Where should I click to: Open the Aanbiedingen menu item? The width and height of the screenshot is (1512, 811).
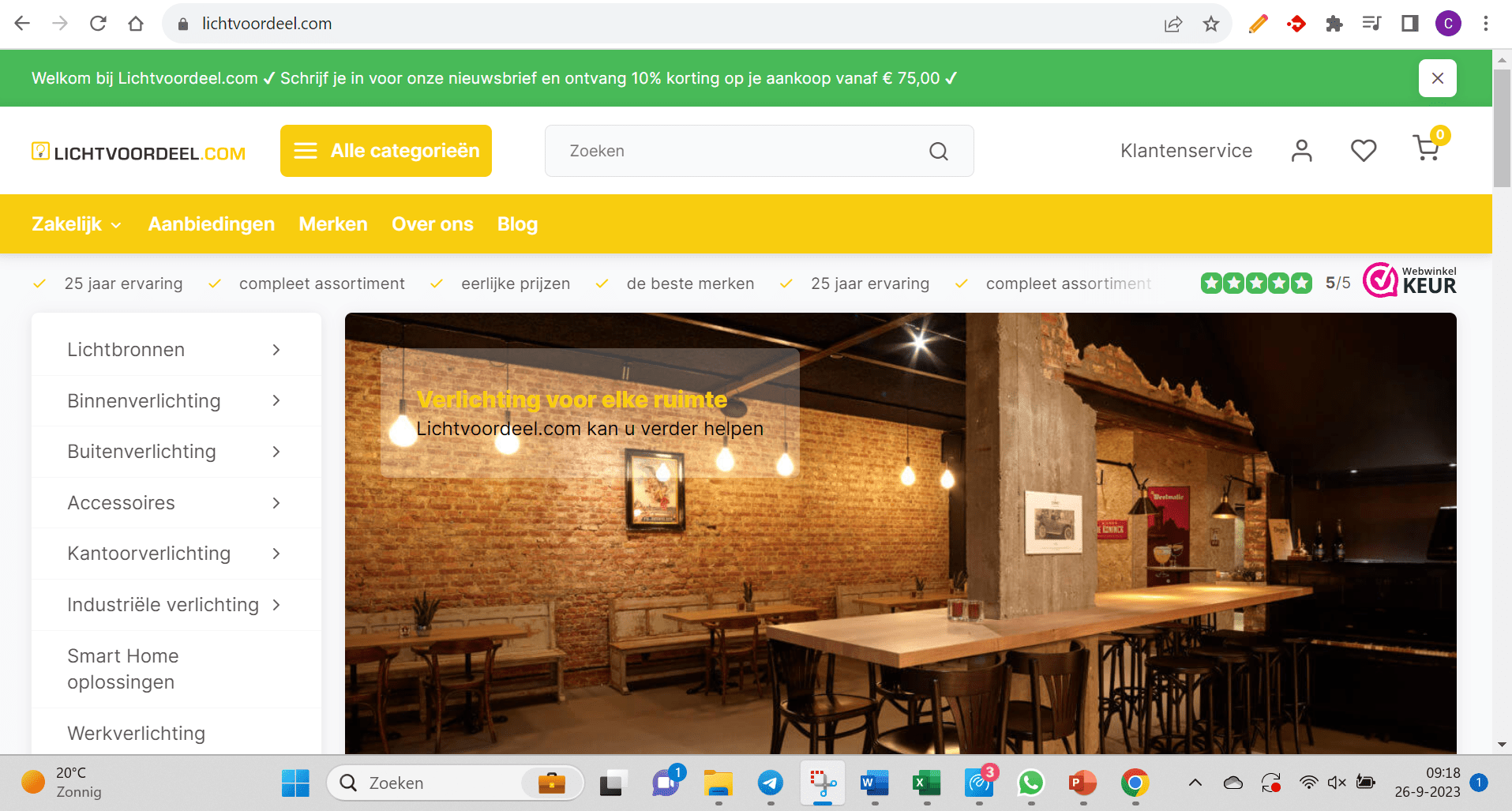coord(212,224)
